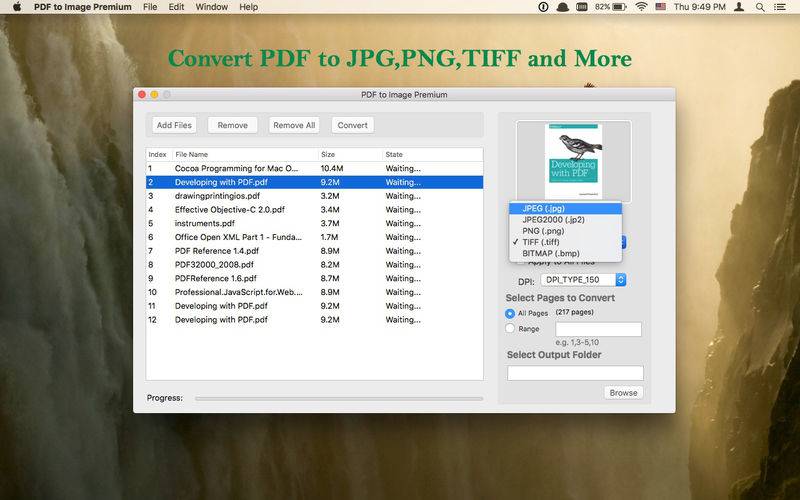800x500 pixels.
Task: Choose JPEG2000 (.jp2) from format list
Action: [x=565, y=219]
